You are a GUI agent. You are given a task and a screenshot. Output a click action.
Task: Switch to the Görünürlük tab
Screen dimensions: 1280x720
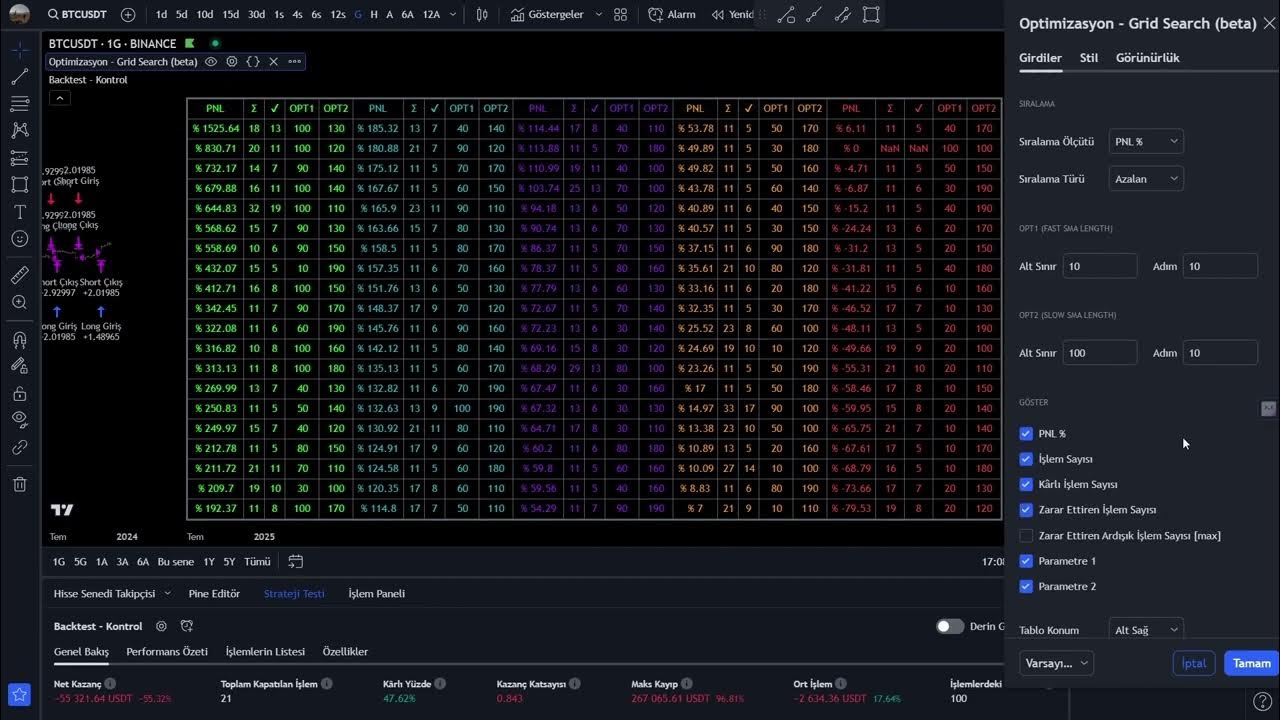[1147, 58]
